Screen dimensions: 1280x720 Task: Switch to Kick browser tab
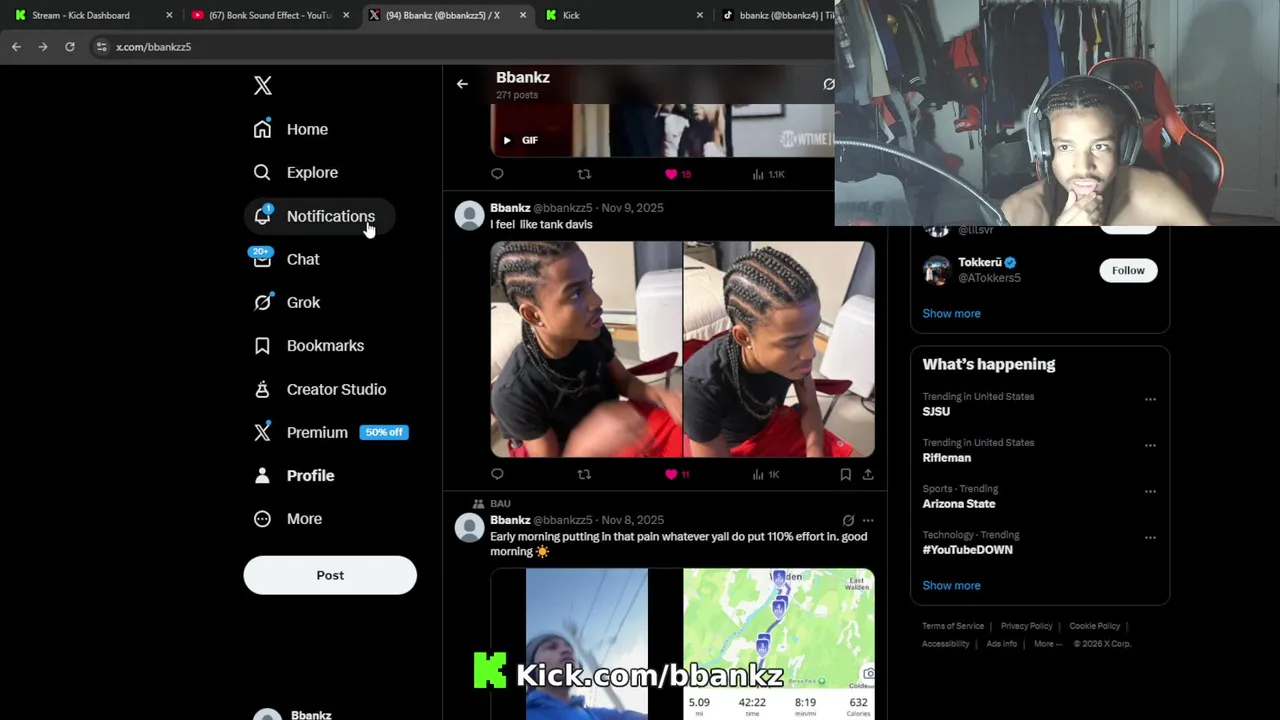(623, 15)
